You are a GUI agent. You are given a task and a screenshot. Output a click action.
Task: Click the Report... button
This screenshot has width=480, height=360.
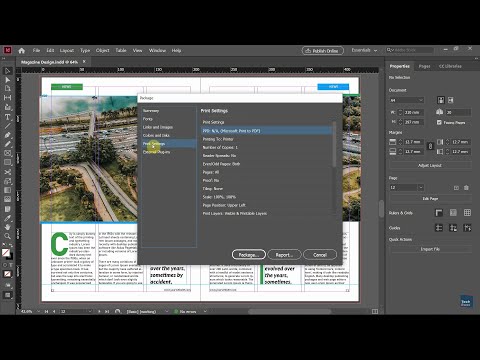[x=284, y=255]
